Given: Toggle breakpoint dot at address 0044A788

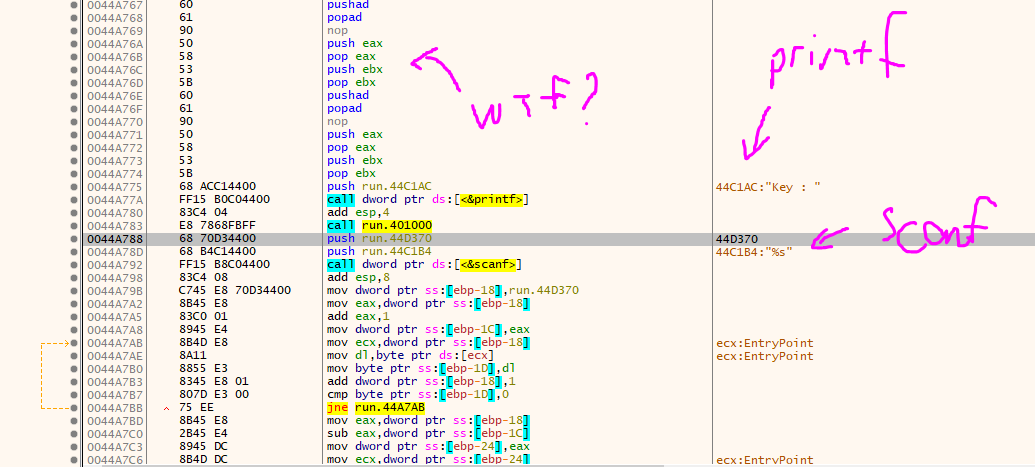Looking at the screenshot, I should pyautogui.click(x=74, y=238).
